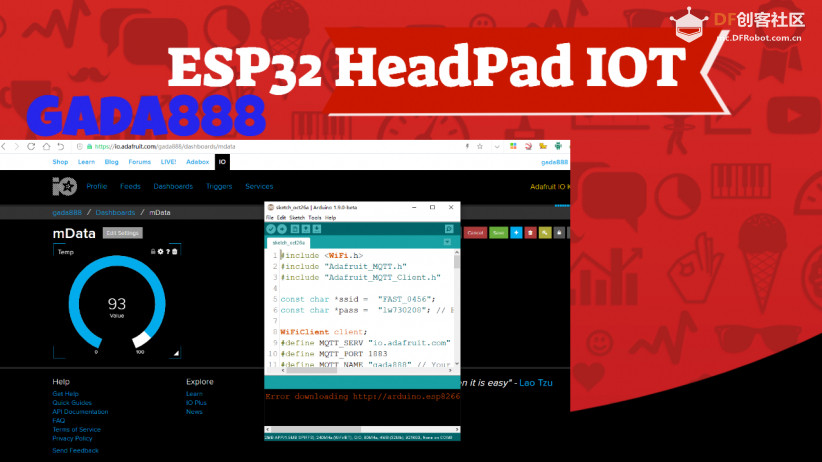
Task: Click the blue plus add block button
Action: pos(516,233)
